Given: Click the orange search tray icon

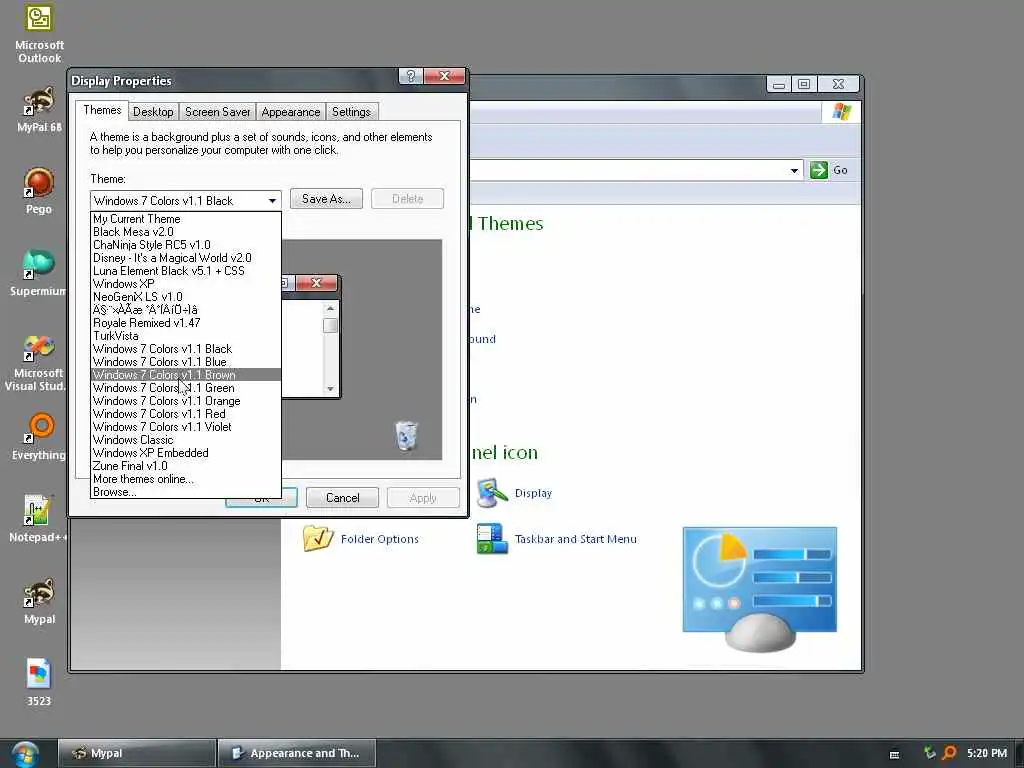Looking at the screenshot, I should pyautogui.click(x=949, y=753).
